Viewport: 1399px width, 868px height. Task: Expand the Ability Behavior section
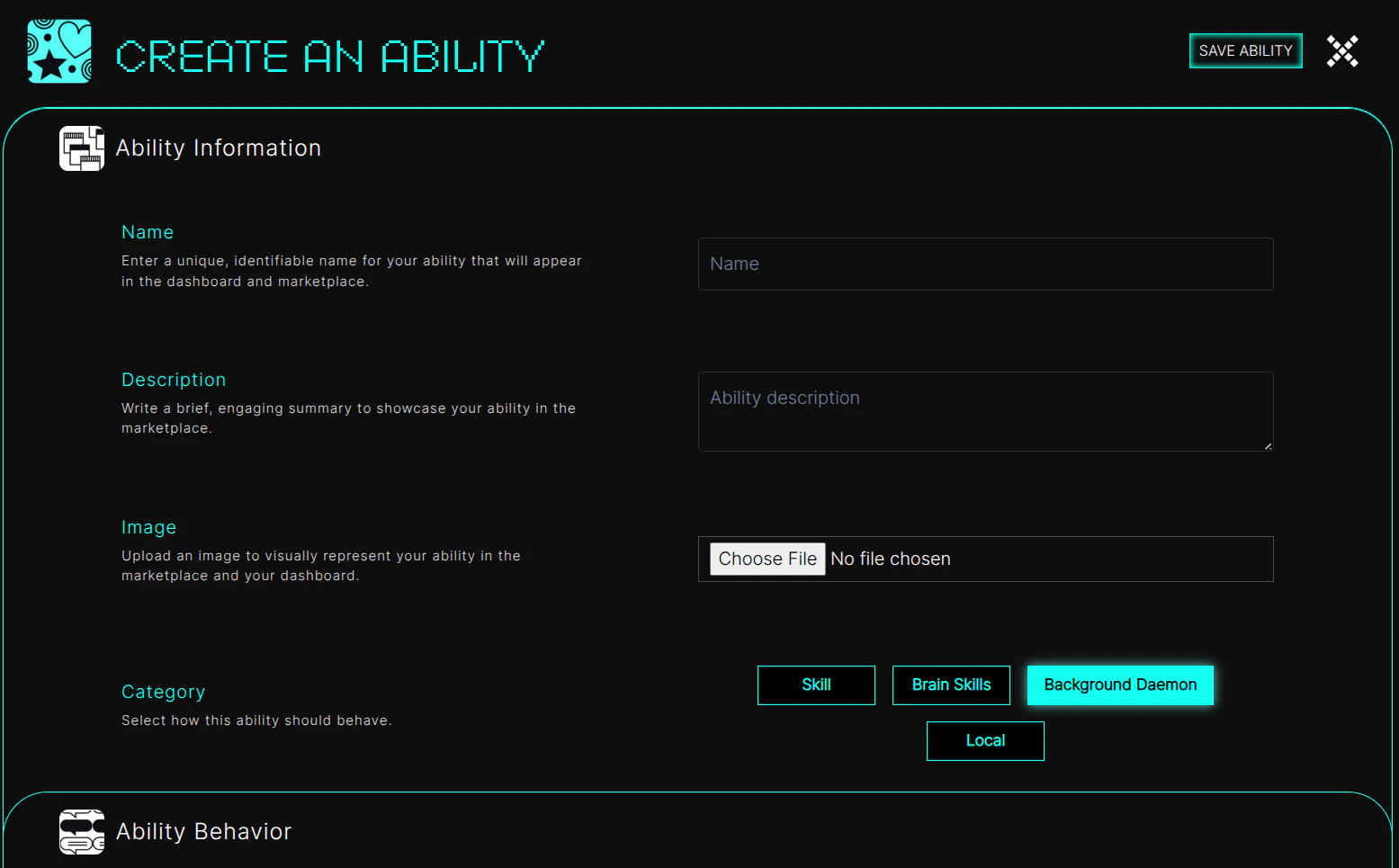click(204, 831)
